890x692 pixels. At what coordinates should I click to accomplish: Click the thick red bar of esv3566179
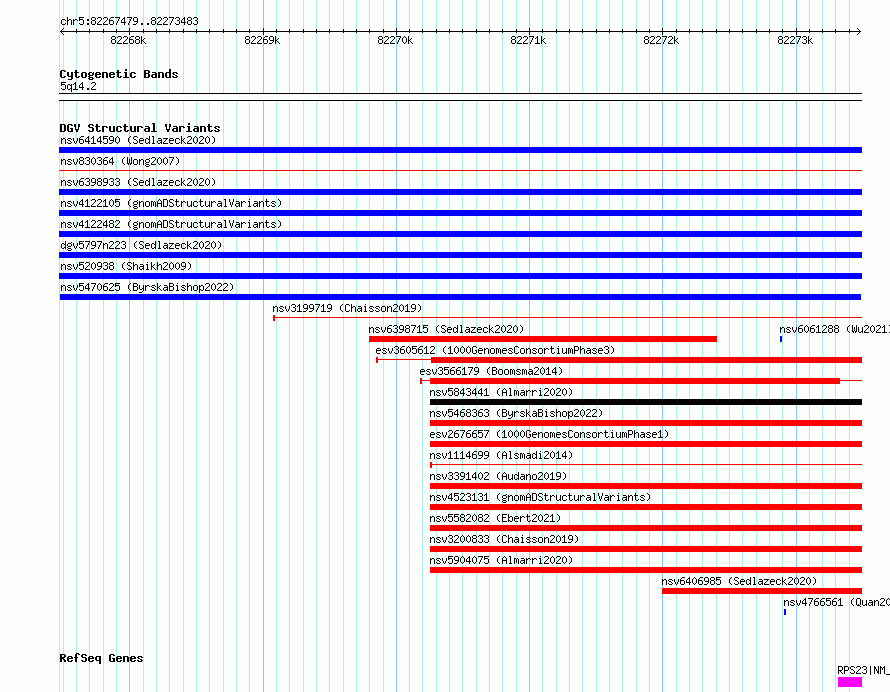click(635, 381)
